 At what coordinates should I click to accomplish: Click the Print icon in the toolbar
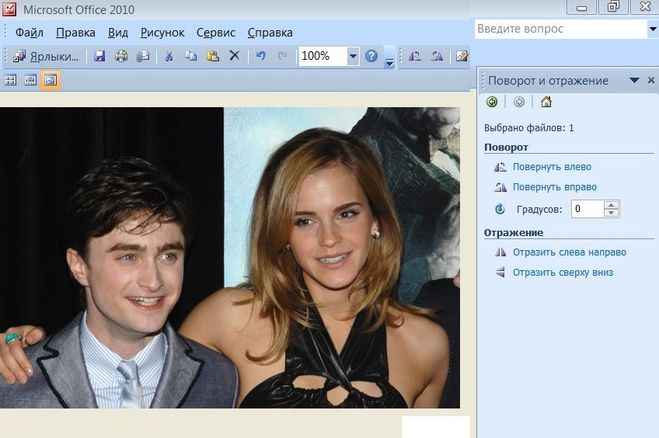tap(122, 56)
